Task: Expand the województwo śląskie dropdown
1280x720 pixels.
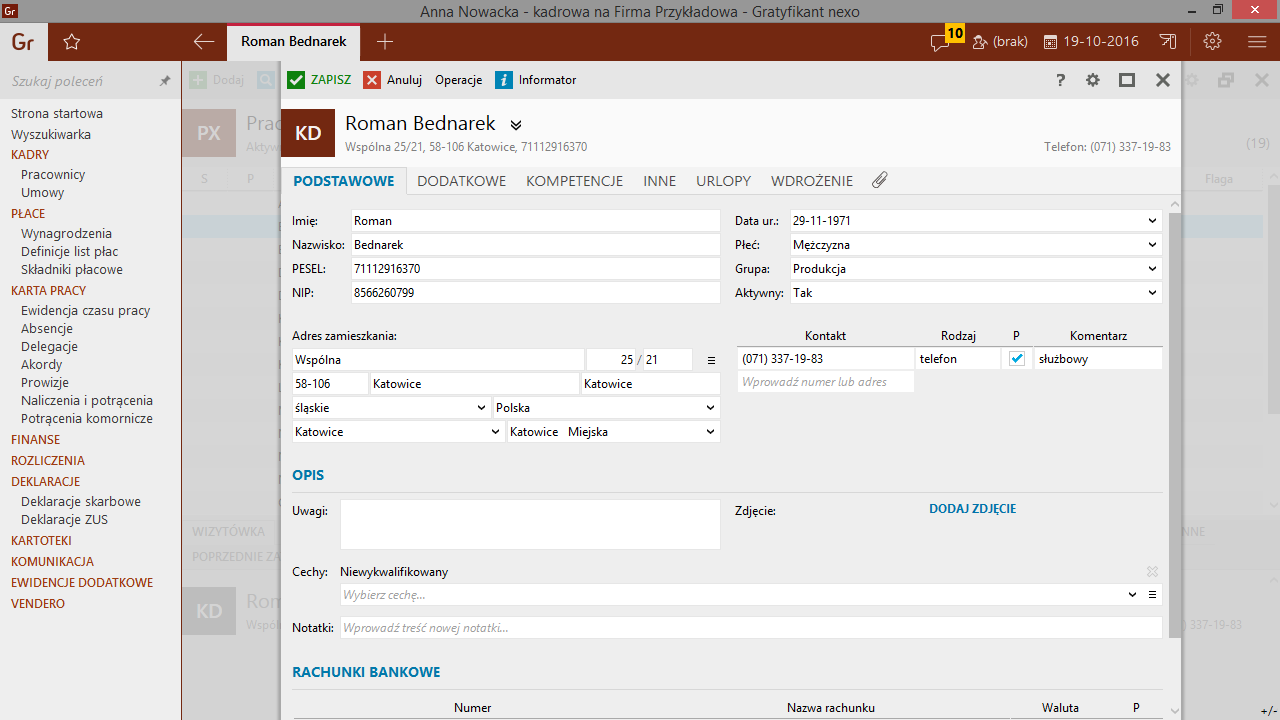Action: coord(483,408)
